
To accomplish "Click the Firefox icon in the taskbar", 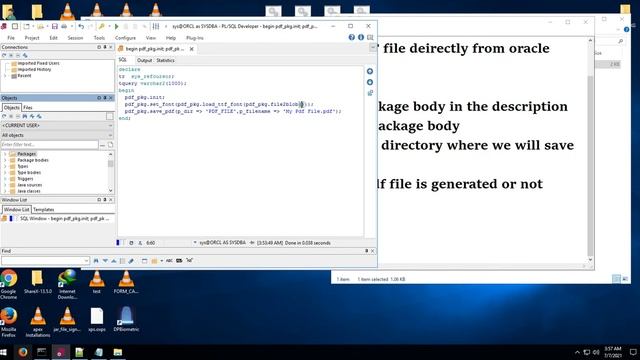I will pos(23,352).
